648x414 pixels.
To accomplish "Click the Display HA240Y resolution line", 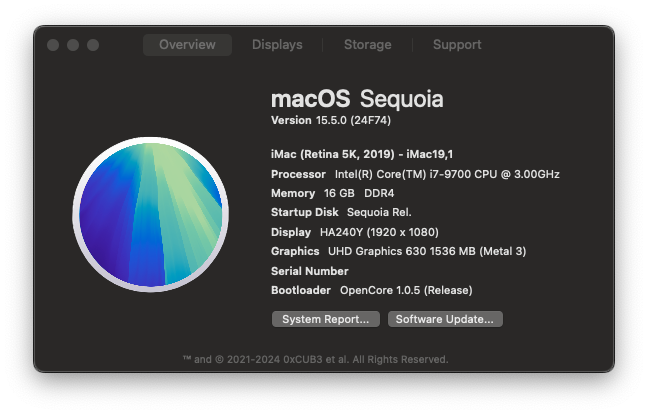I will (x=355, y=232).
